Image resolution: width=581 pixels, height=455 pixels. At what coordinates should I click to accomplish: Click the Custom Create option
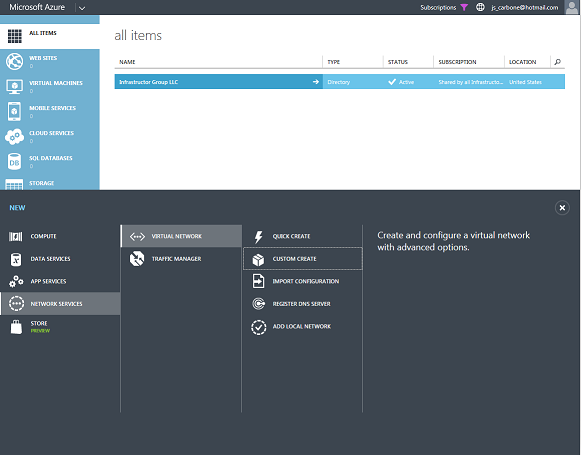(303, 259)
